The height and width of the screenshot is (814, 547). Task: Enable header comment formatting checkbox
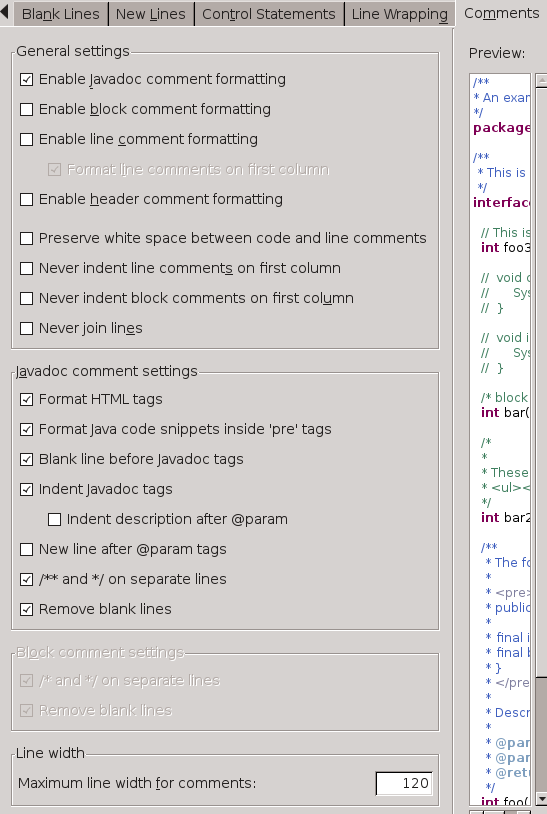pos(26,199)
